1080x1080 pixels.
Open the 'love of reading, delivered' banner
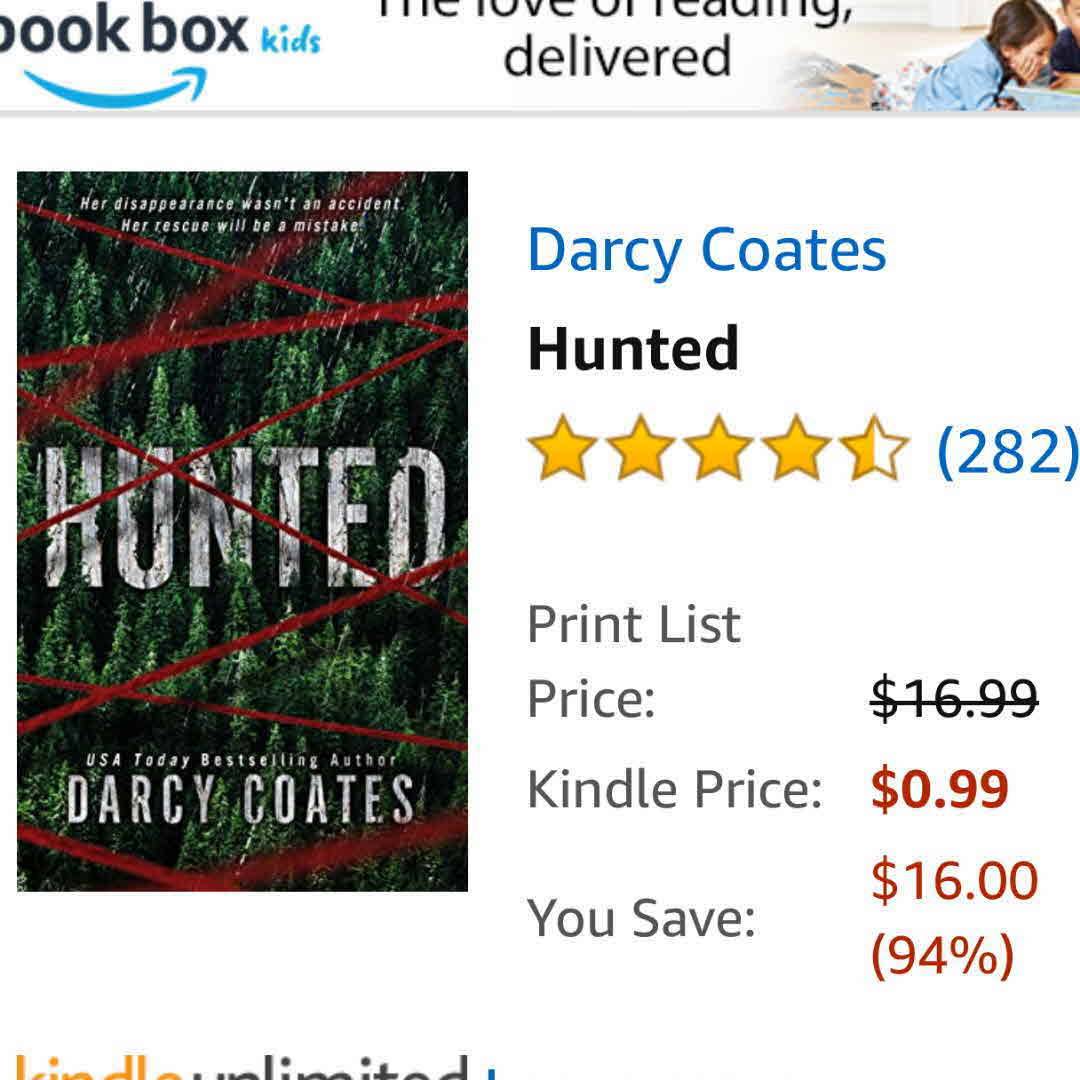coord(616,41)
